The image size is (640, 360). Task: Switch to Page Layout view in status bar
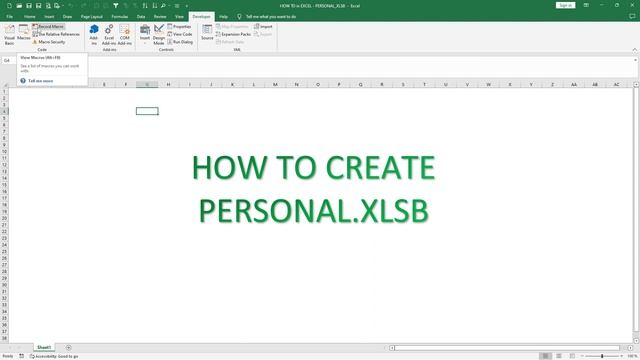tap(559, 356)
